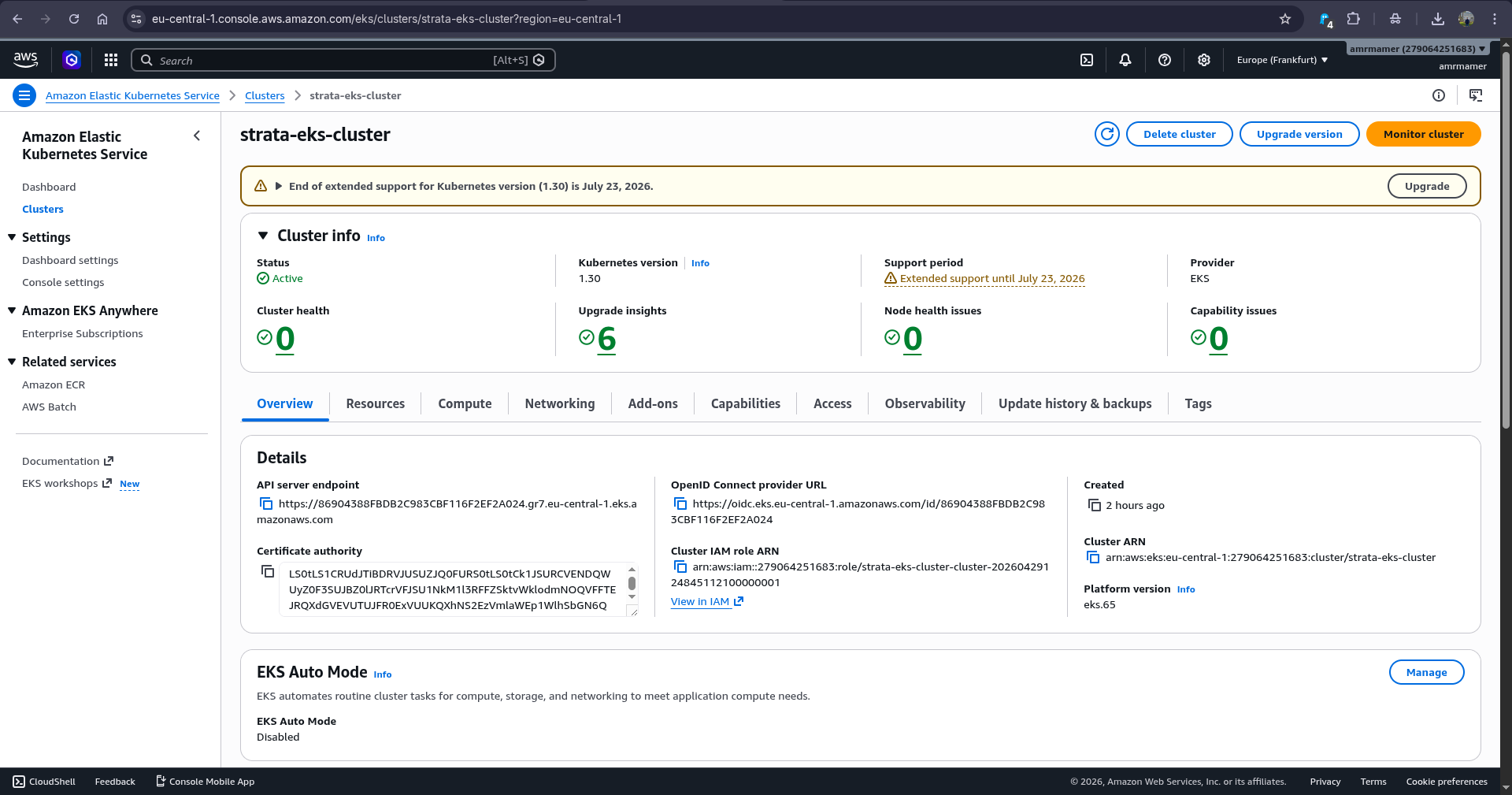The height and width of the screenshot is (795, 1512).
Task: Open Extended support until July 23, 2026
Action: [992, 278]
